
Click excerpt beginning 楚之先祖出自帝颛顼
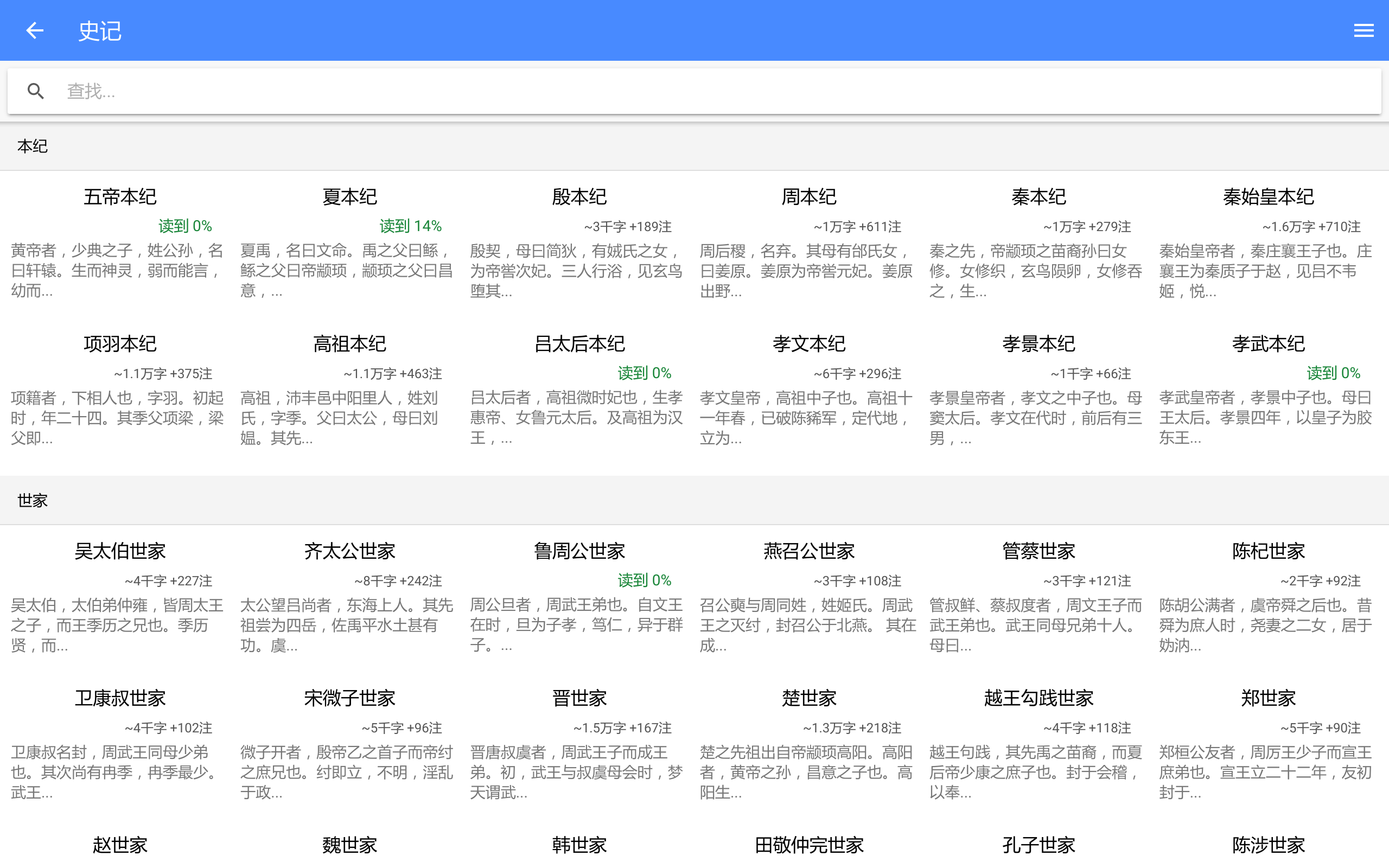tap(806, 772)
